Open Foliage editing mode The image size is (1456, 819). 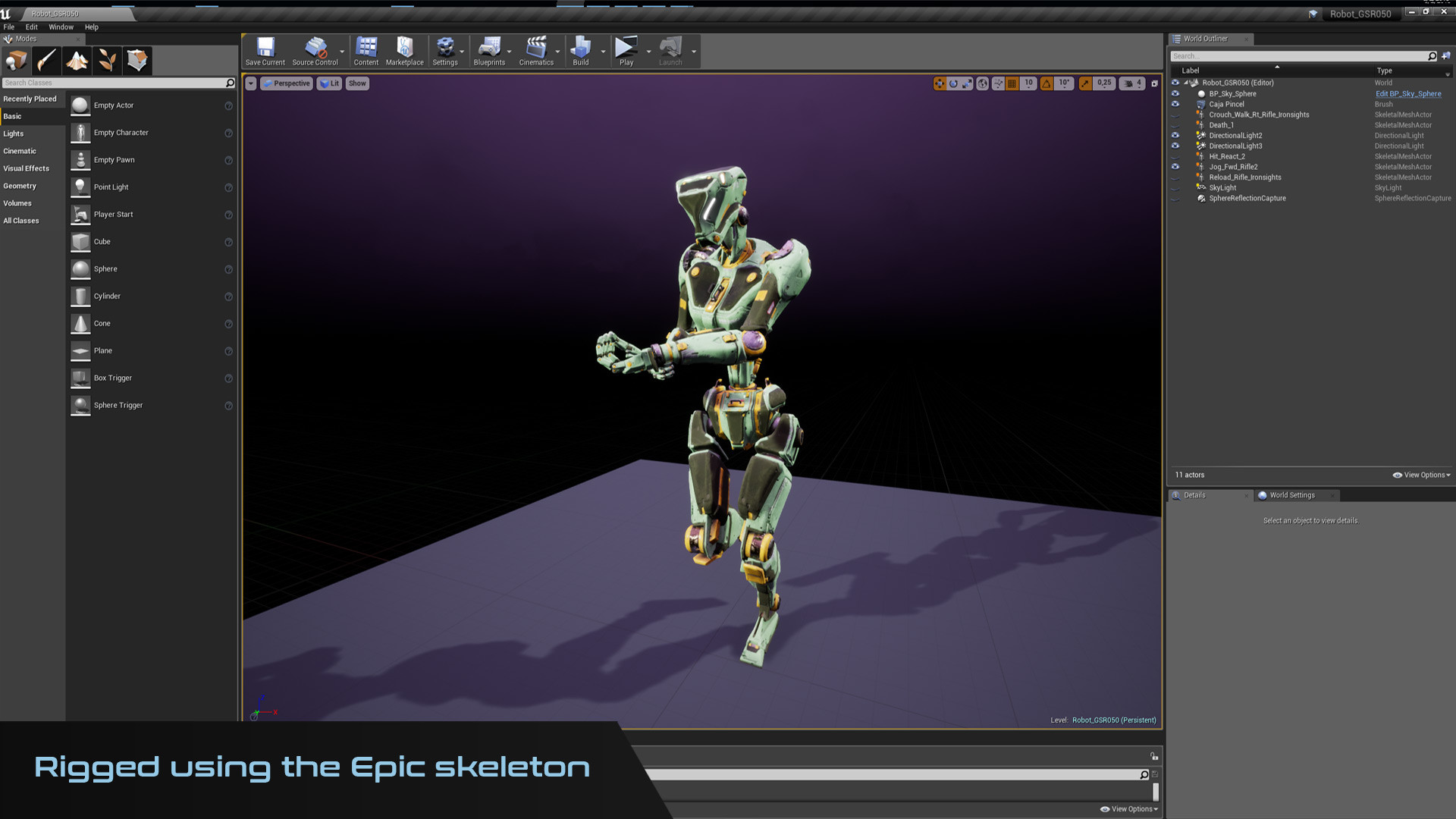coord(107,61)
